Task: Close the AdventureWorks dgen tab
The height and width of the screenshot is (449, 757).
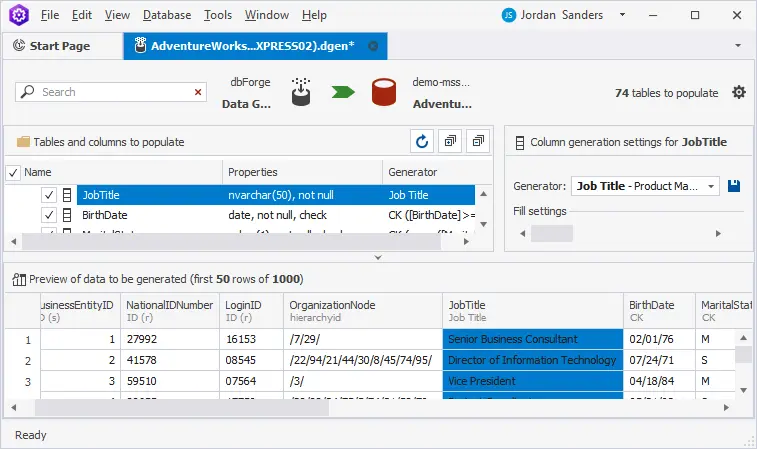Action: 373,46
